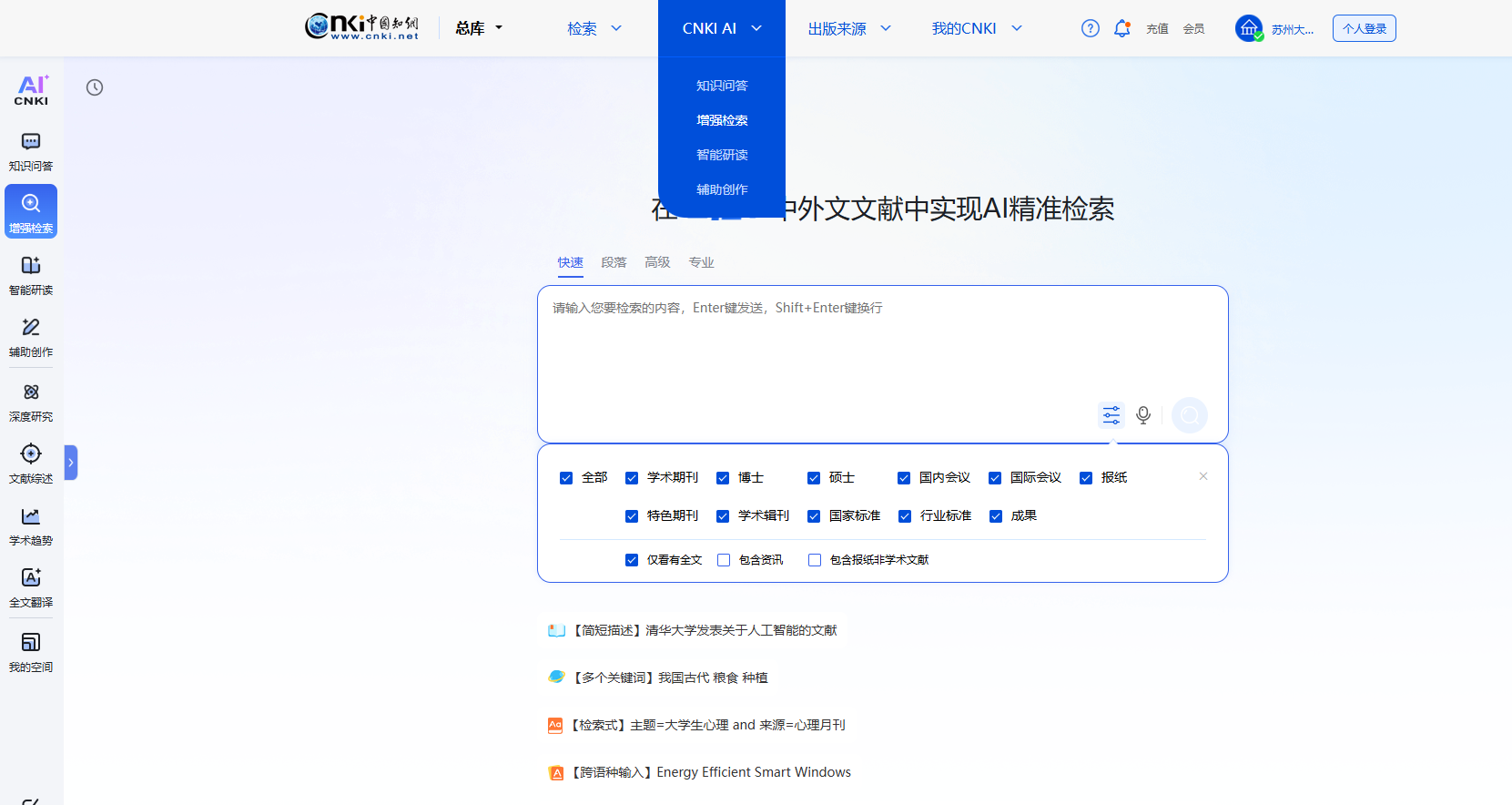Open the 我的CNKI dropdown

tap(976, 29)
